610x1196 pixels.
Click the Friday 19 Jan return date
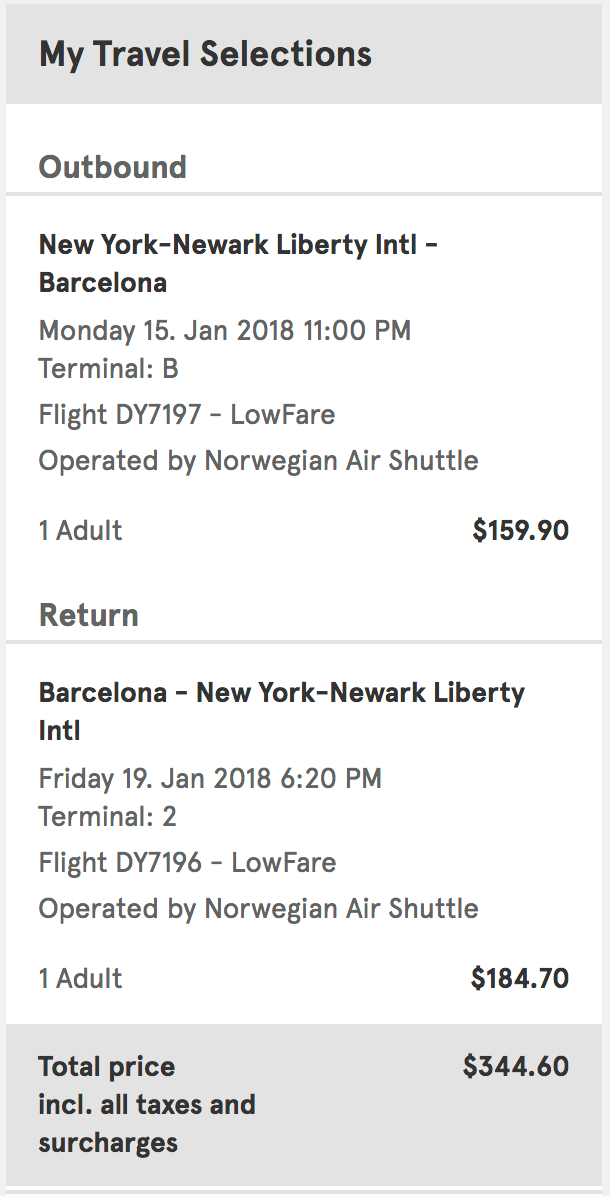coord(210,778)
